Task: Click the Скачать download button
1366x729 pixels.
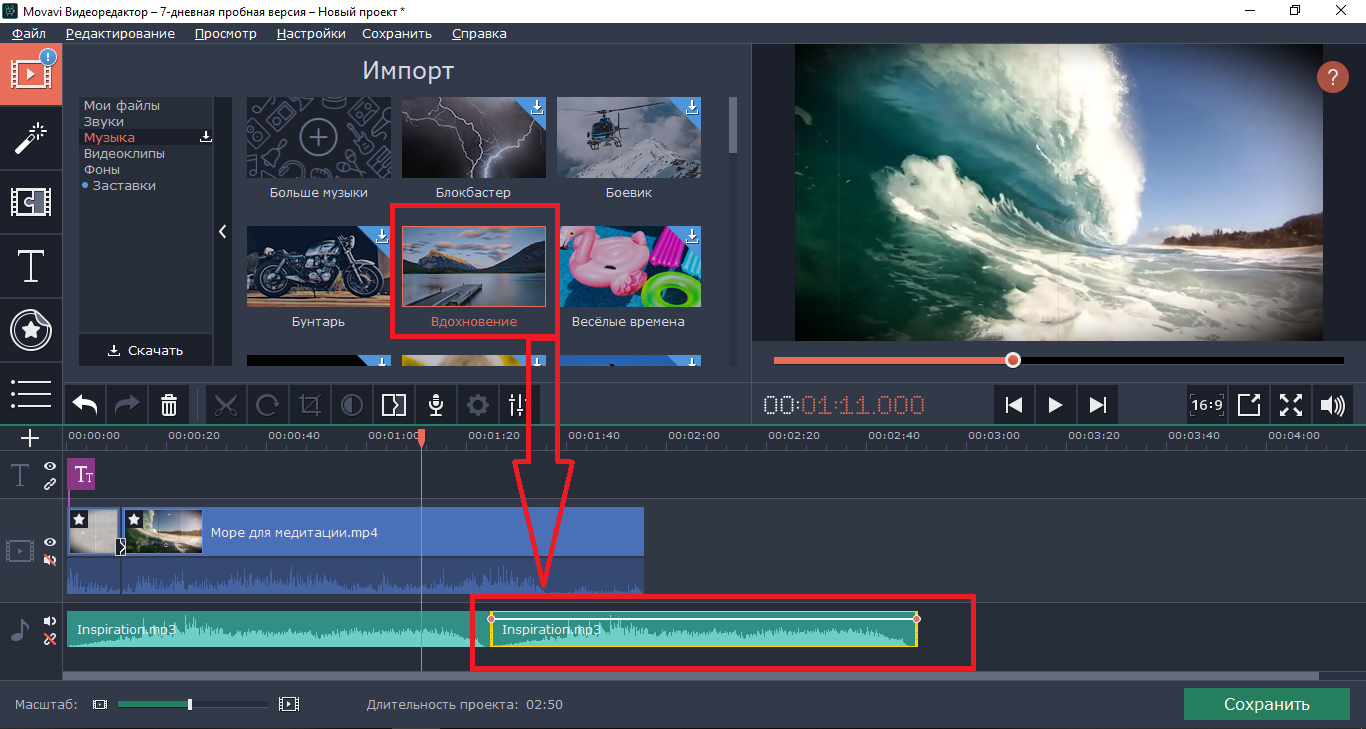Action: [x=146, y=350]
